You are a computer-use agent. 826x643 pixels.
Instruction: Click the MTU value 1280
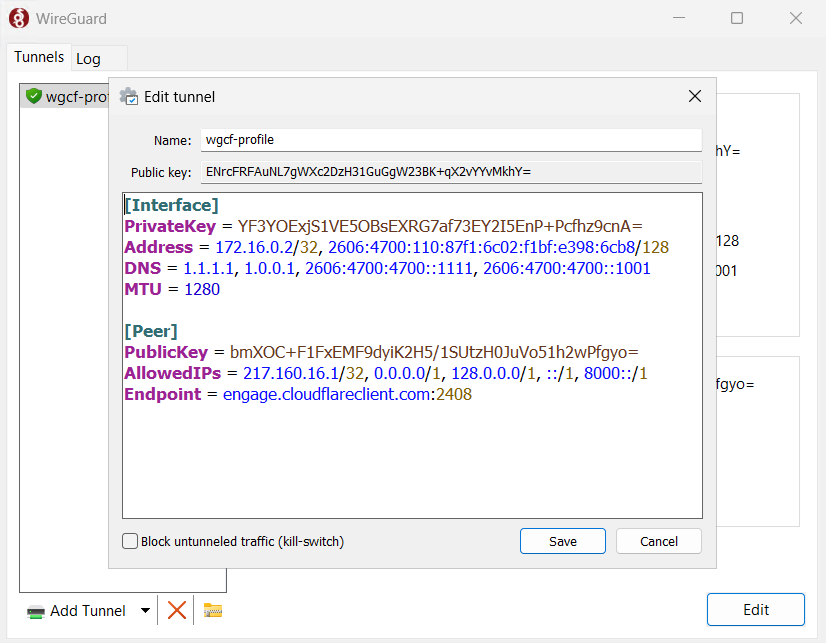point(202,289)
